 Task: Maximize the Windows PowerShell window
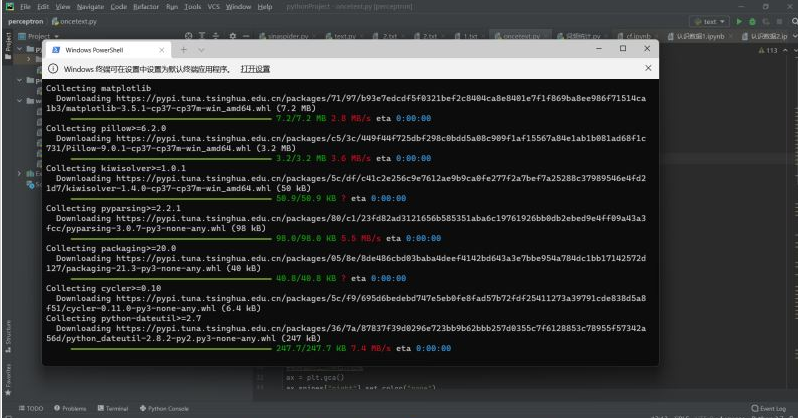[623, 48]
